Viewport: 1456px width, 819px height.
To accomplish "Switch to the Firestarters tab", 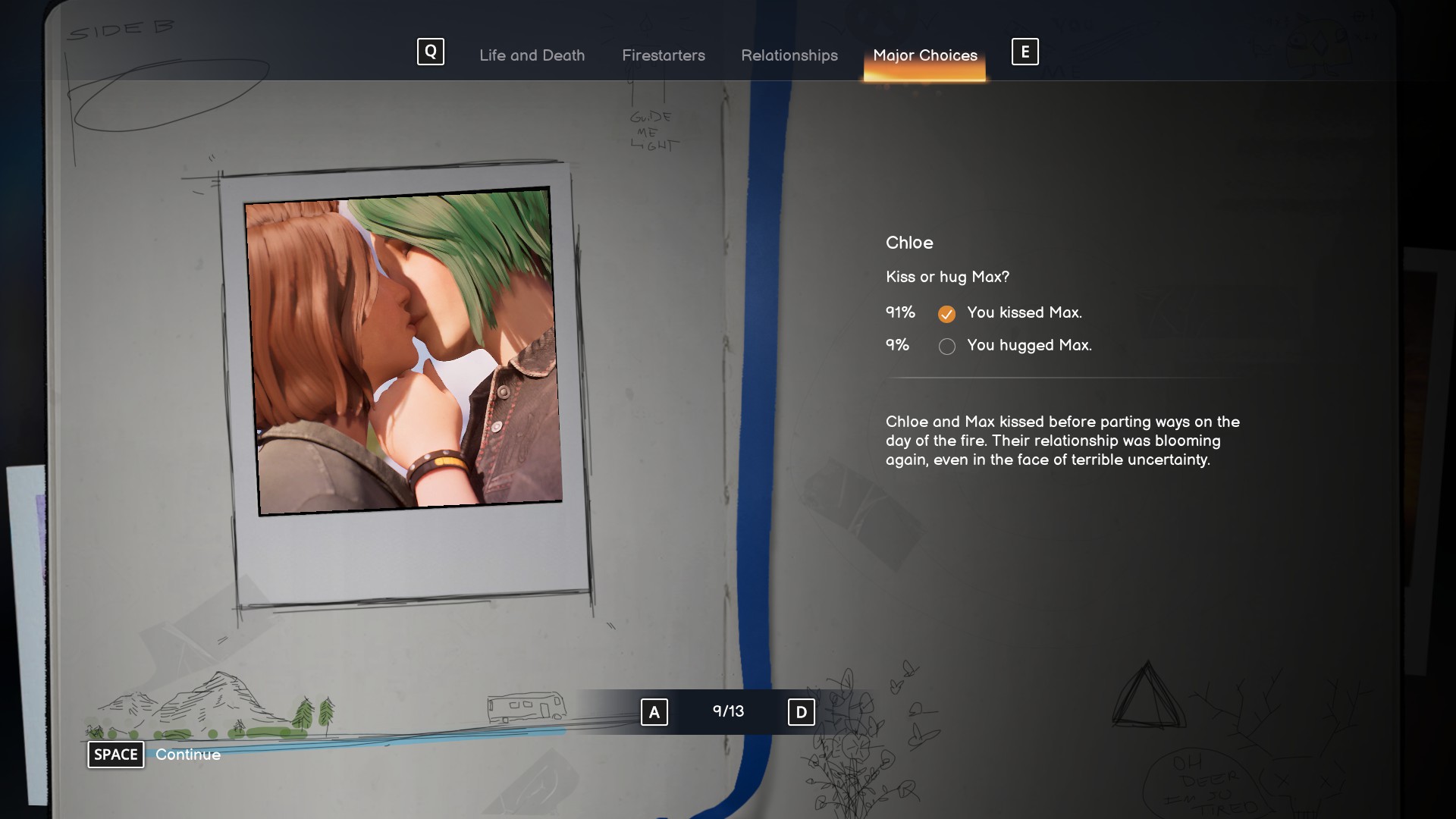I will coord(663,55).
